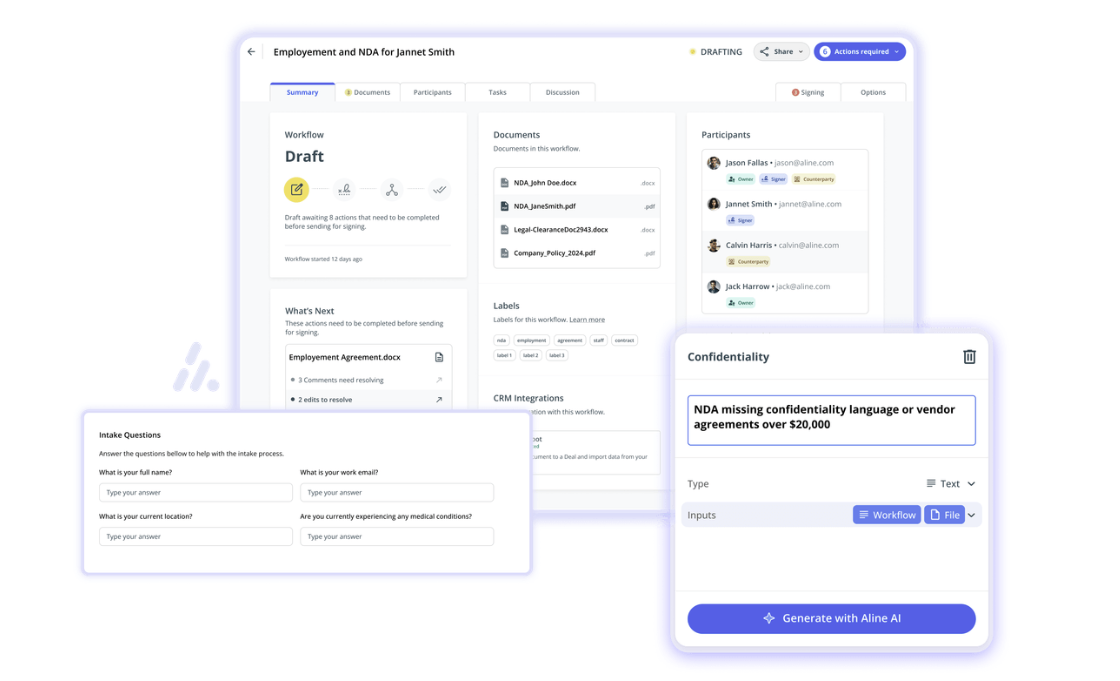Screen dimensions: 1120x681
Task: Switch to the Tasks tab
Action: click(x=497, y=92)
